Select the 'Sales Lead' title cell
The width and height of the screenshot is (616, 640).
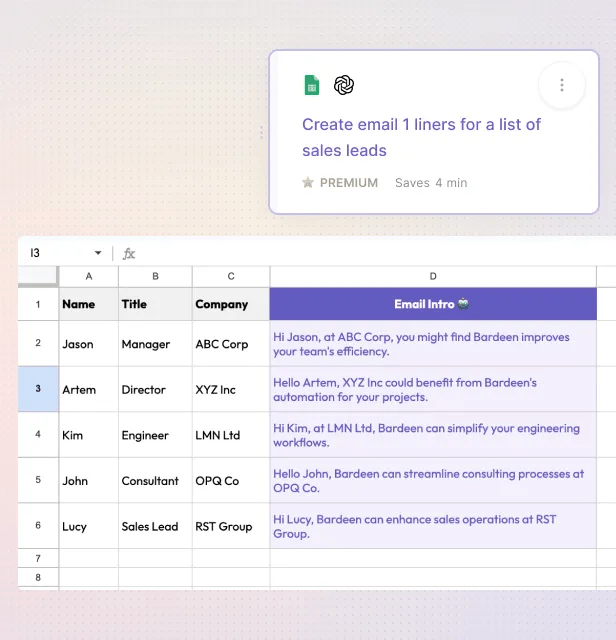tap(155, 526)
